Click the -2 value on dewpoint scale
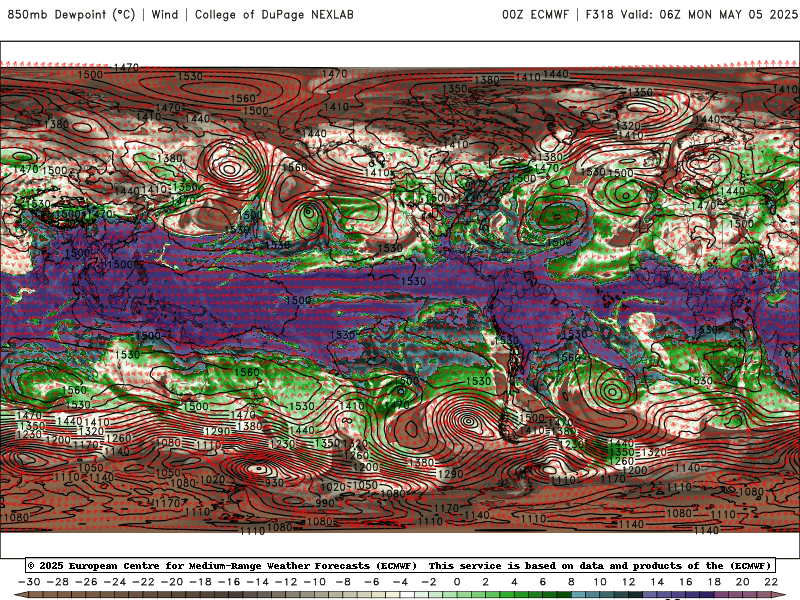 coord(429,582)
